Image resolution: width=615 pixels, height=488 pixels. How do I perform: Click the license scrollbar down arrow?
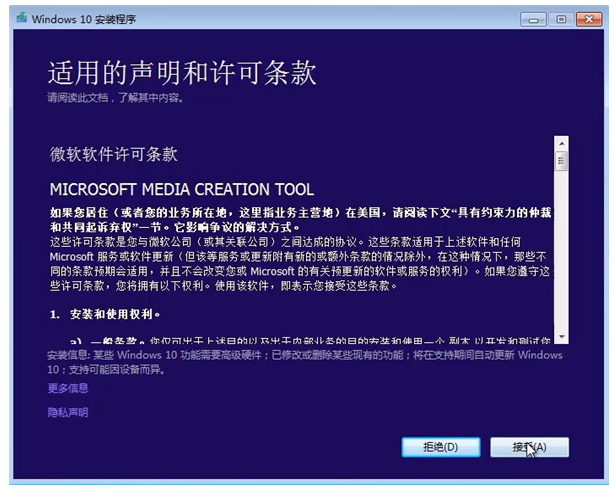click(x=562, y=337)
